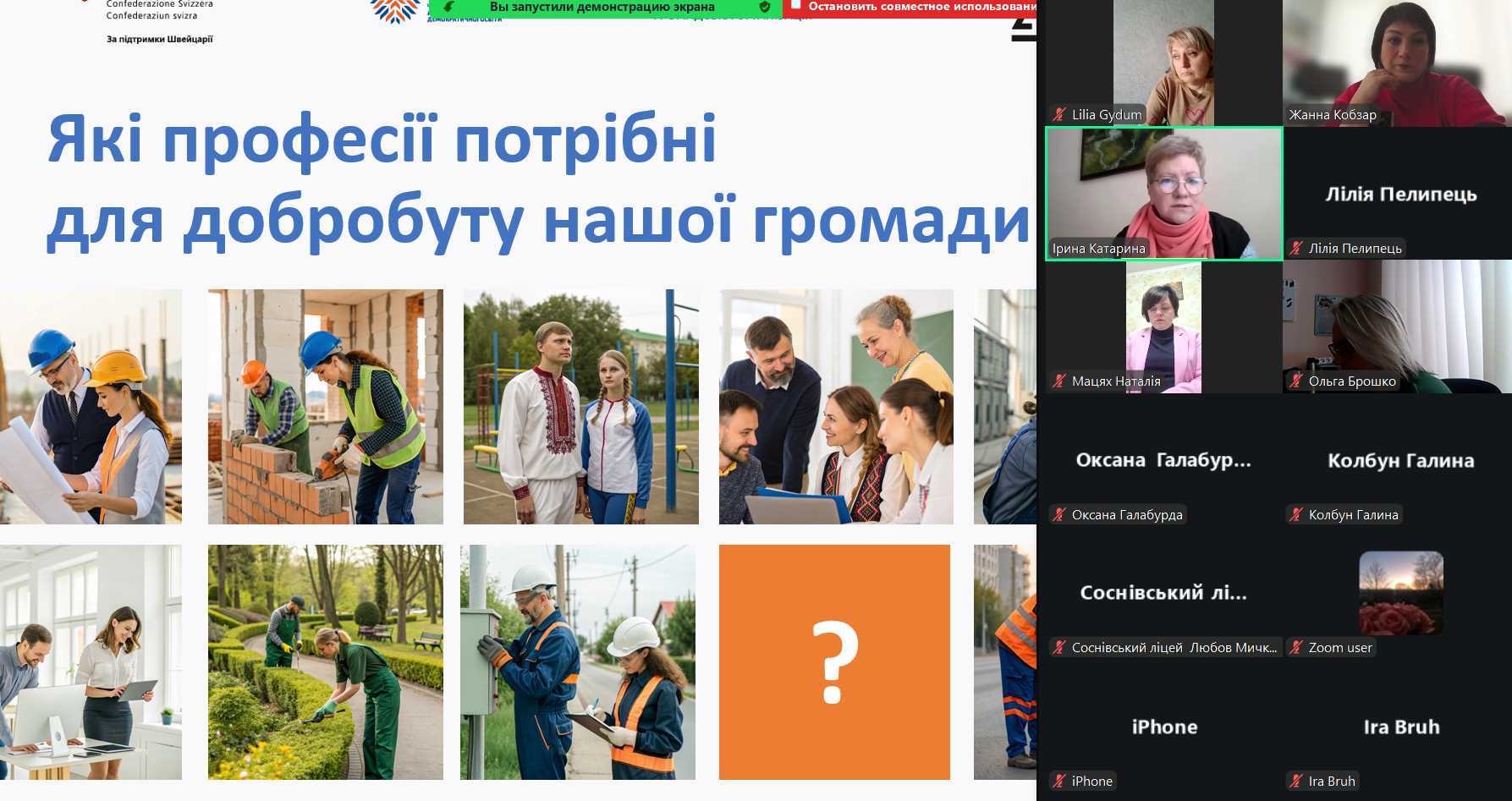Image resolution: width=1512 pixels, height=801 pixels.
Task: Click the muted mic icon beside Lilia Gydum
Action: click(1058, 115)
